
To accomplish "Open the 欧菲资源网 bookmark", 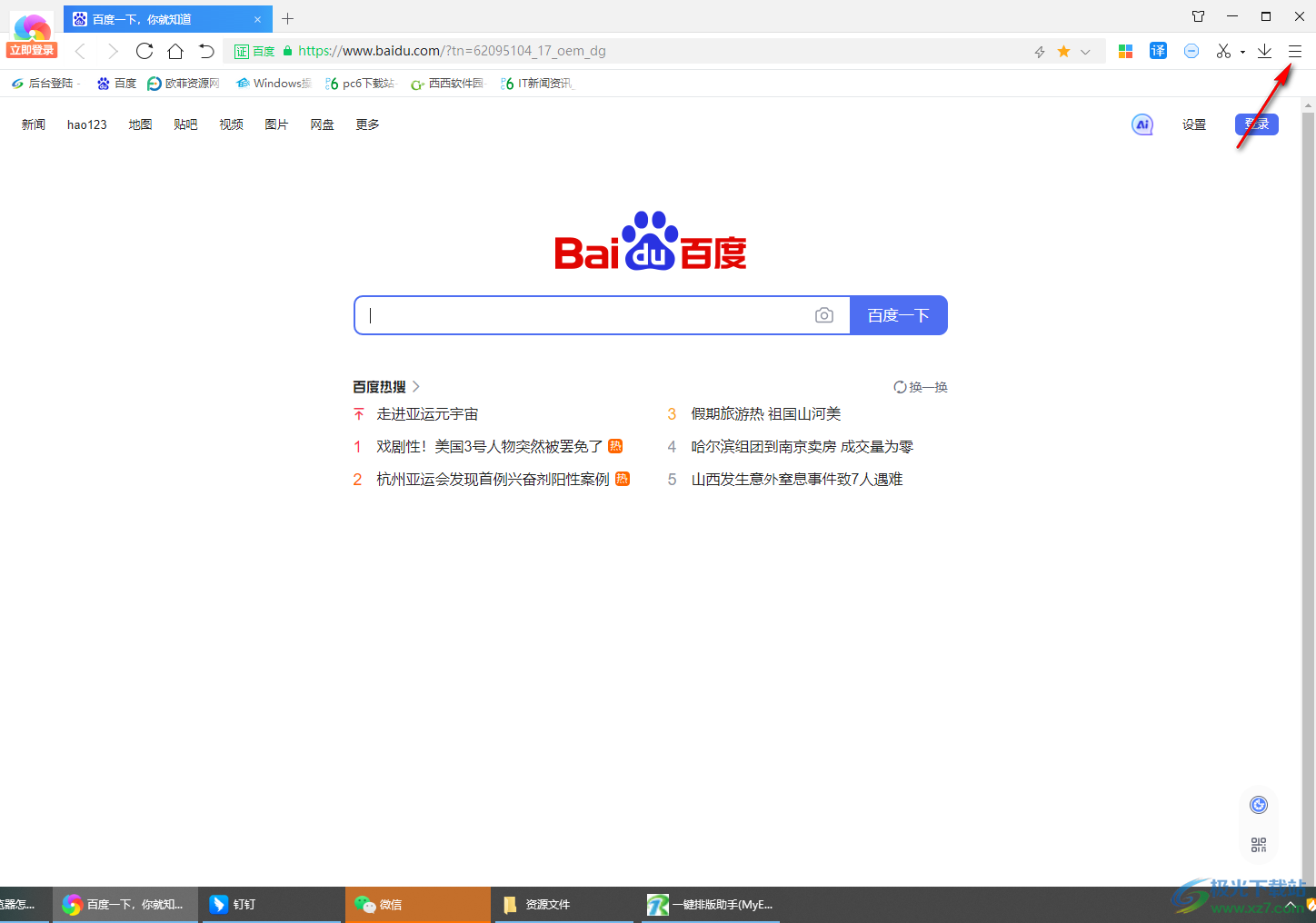I will [184, 84].
